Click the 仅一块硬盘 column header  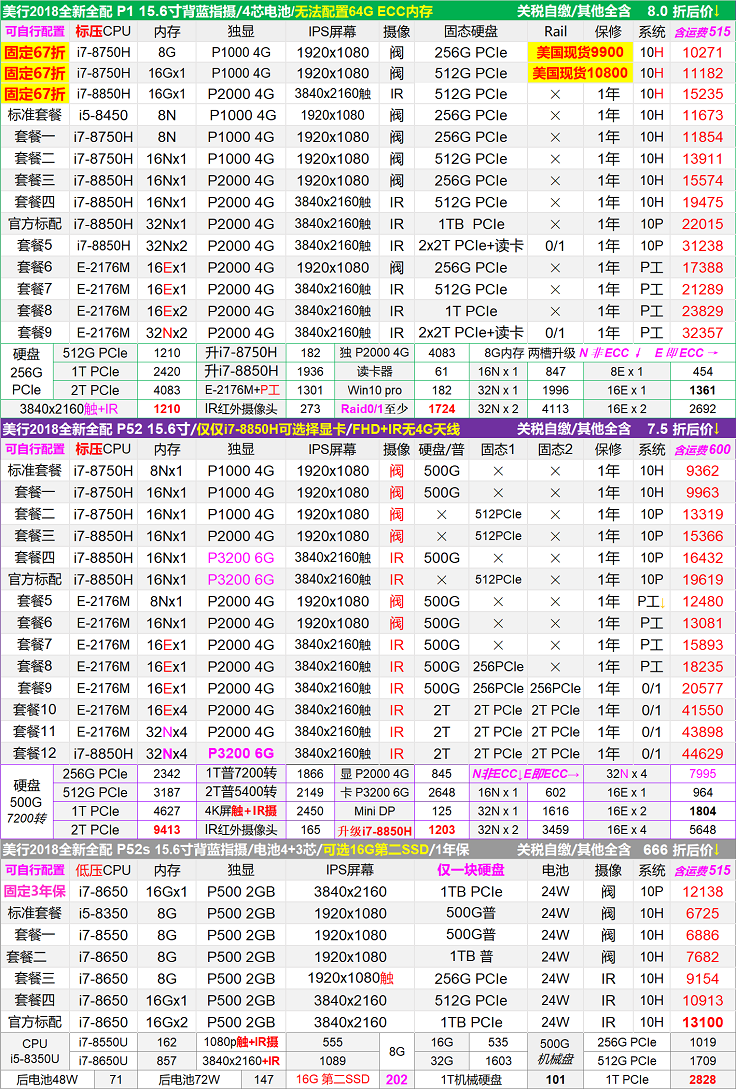point(470,870)
